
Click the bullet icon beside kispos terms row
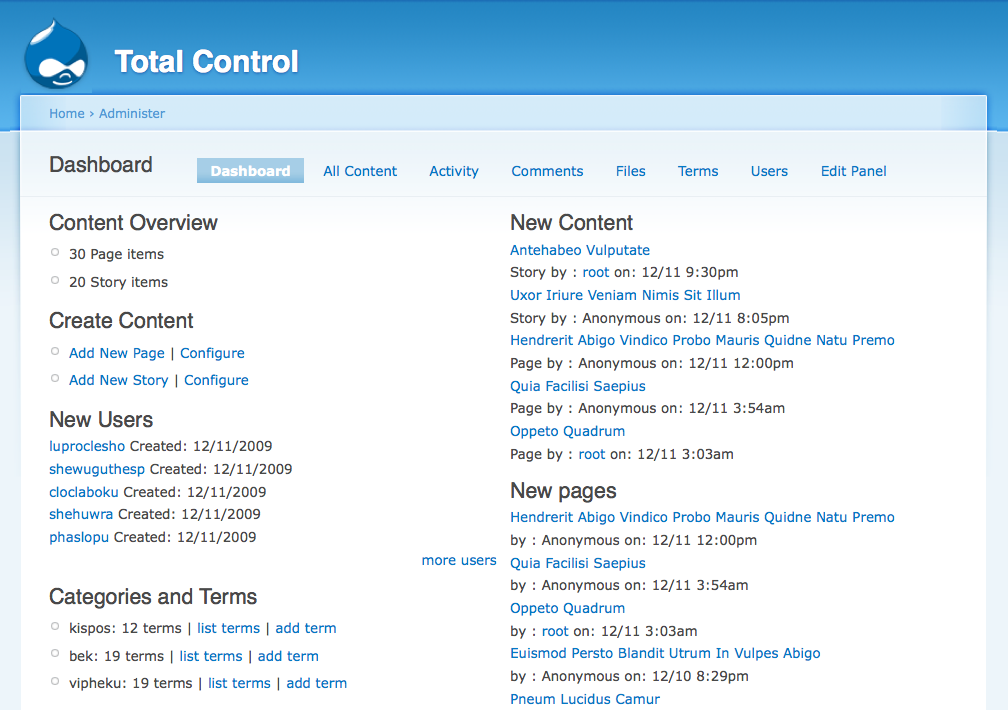(x=55, y=627)
